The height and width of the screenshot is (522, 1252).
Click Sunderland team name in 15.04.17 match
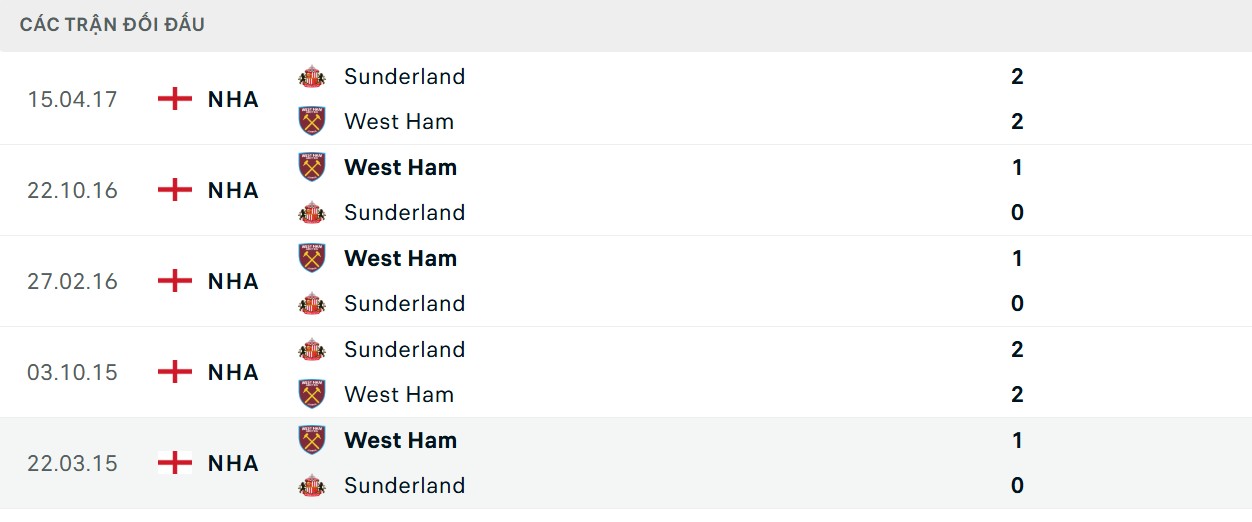coord(404,76)
